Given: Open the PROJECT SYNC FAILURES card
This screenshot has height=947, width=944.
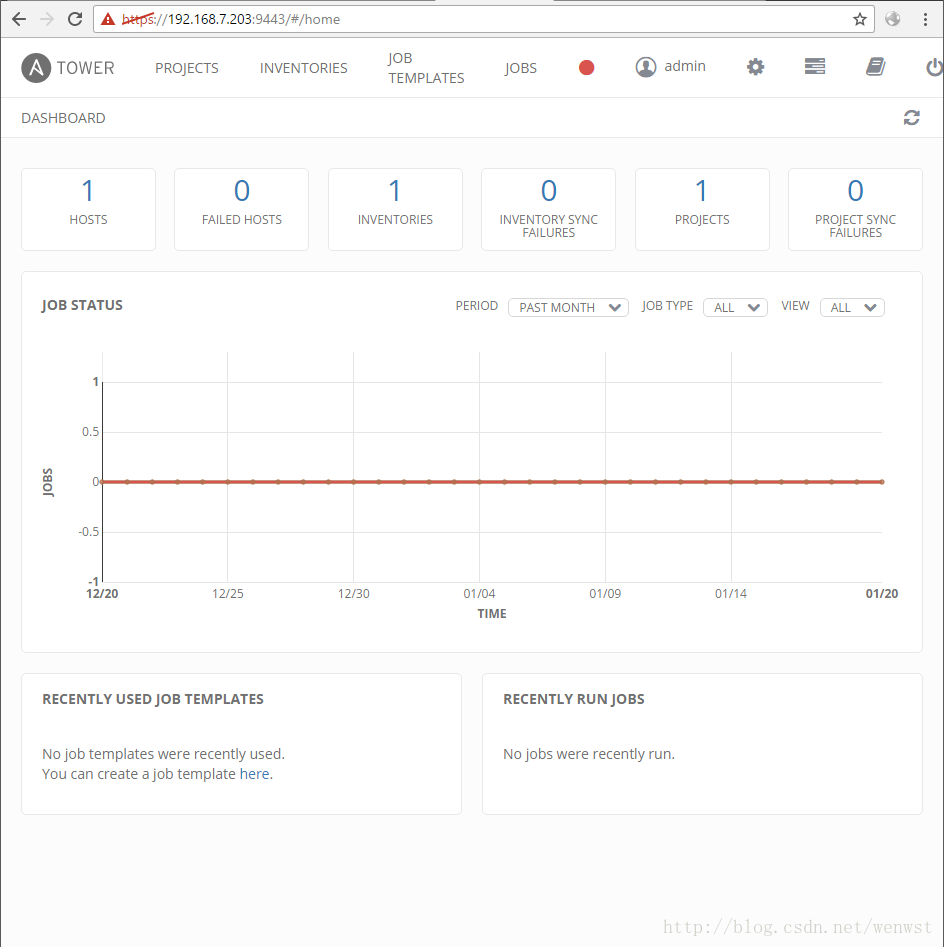Looking at the screenshot, I should click(855, 209).
